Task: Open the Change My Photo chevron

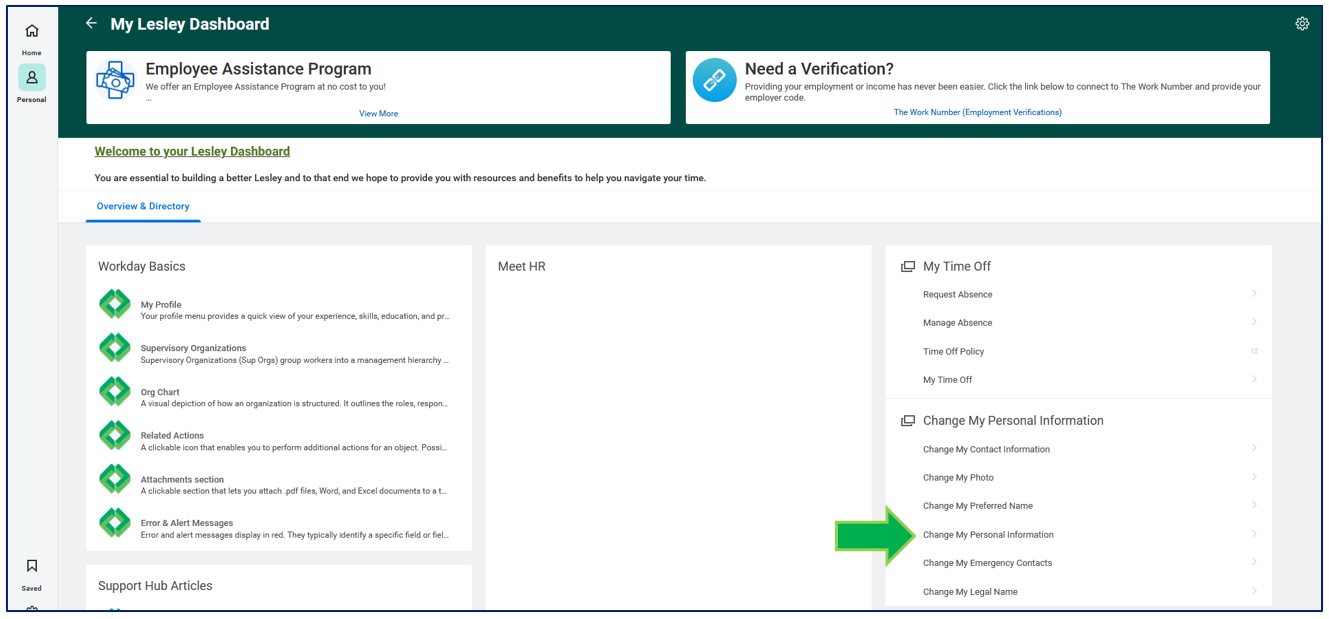Action: tap(1254, 477)
